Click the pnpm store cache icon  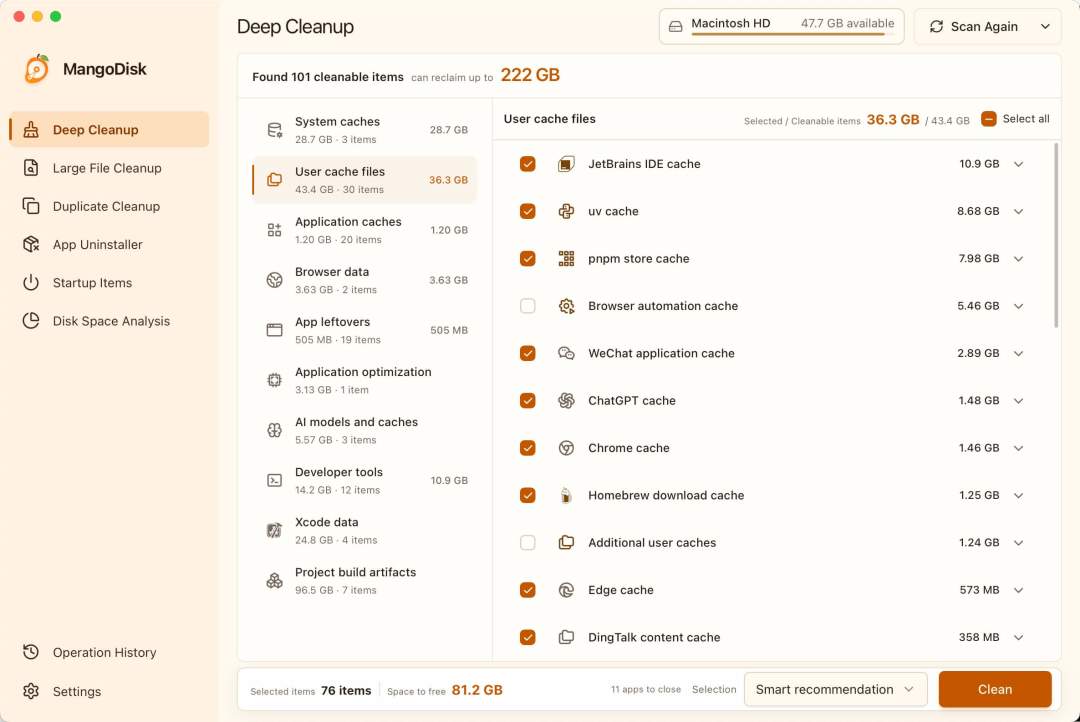[566, 258]
